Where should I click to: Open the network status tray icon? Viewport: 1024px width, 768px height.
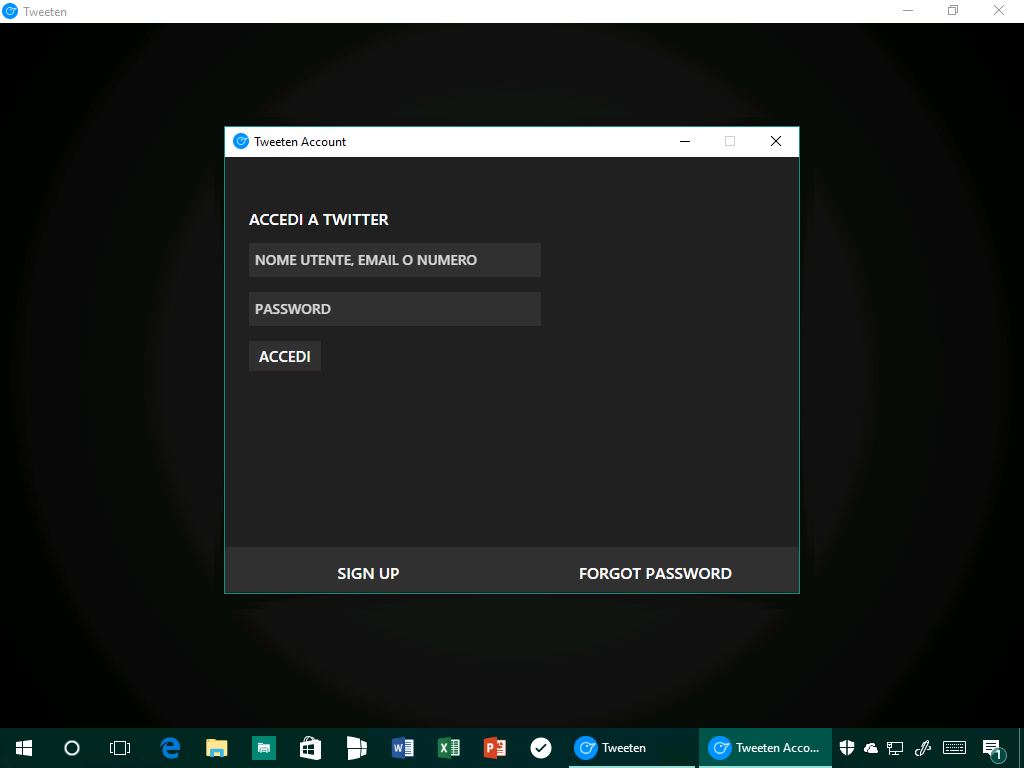(895, 748)
